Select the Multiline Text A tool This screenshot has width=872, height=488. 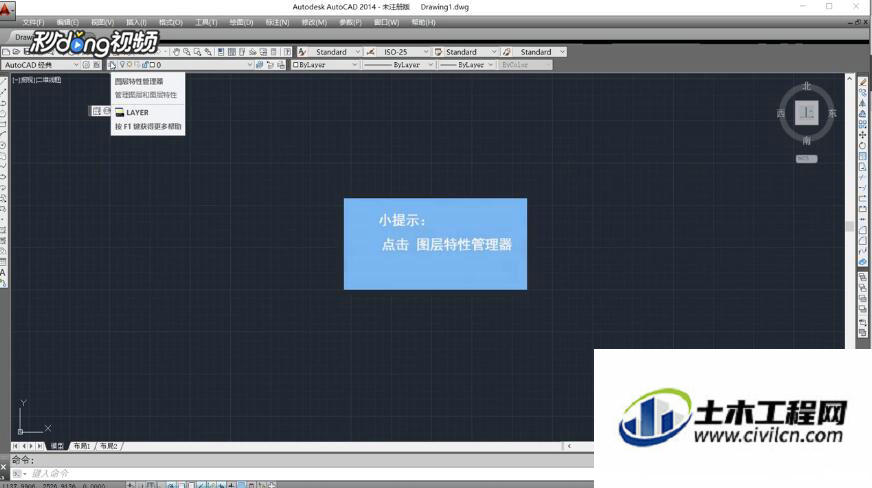[x=3, y=272]
